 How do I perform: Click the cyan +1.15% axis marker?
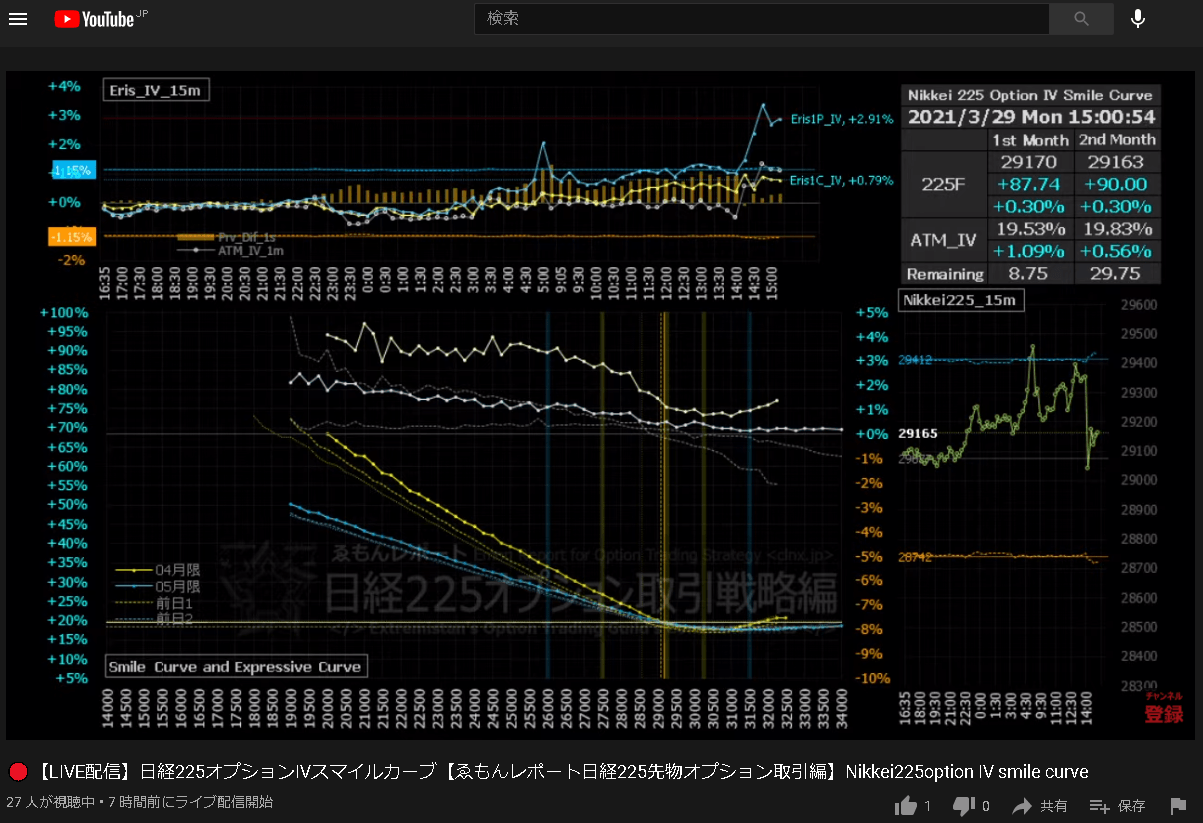point(72,171)
